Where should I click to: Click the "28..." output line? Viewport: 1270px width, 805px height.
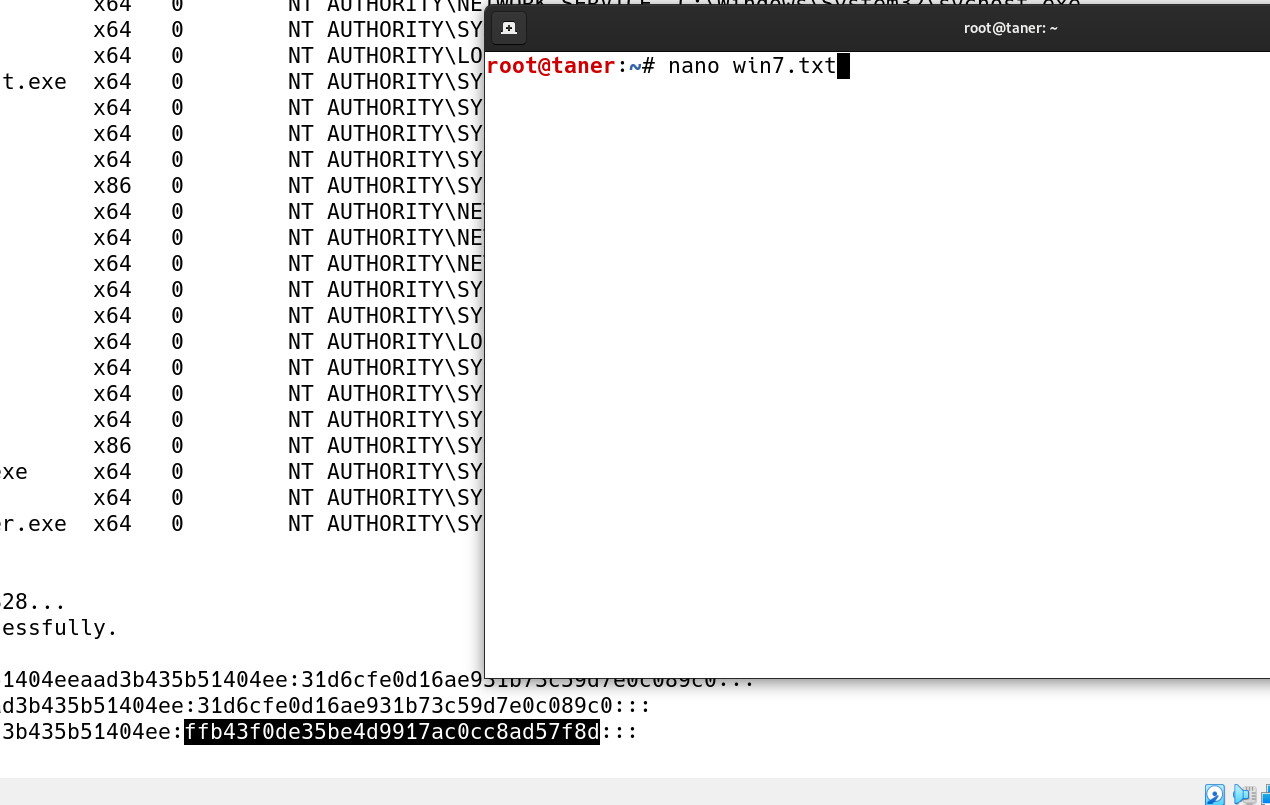(33, 602)
